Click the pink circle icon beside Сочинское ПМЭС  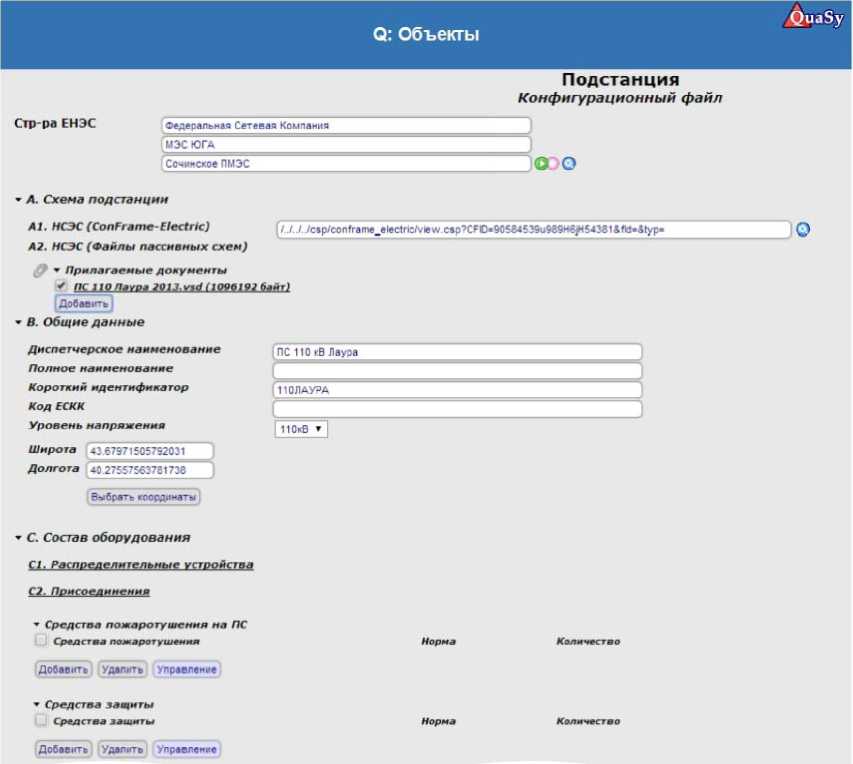click(x=553, y=163)
